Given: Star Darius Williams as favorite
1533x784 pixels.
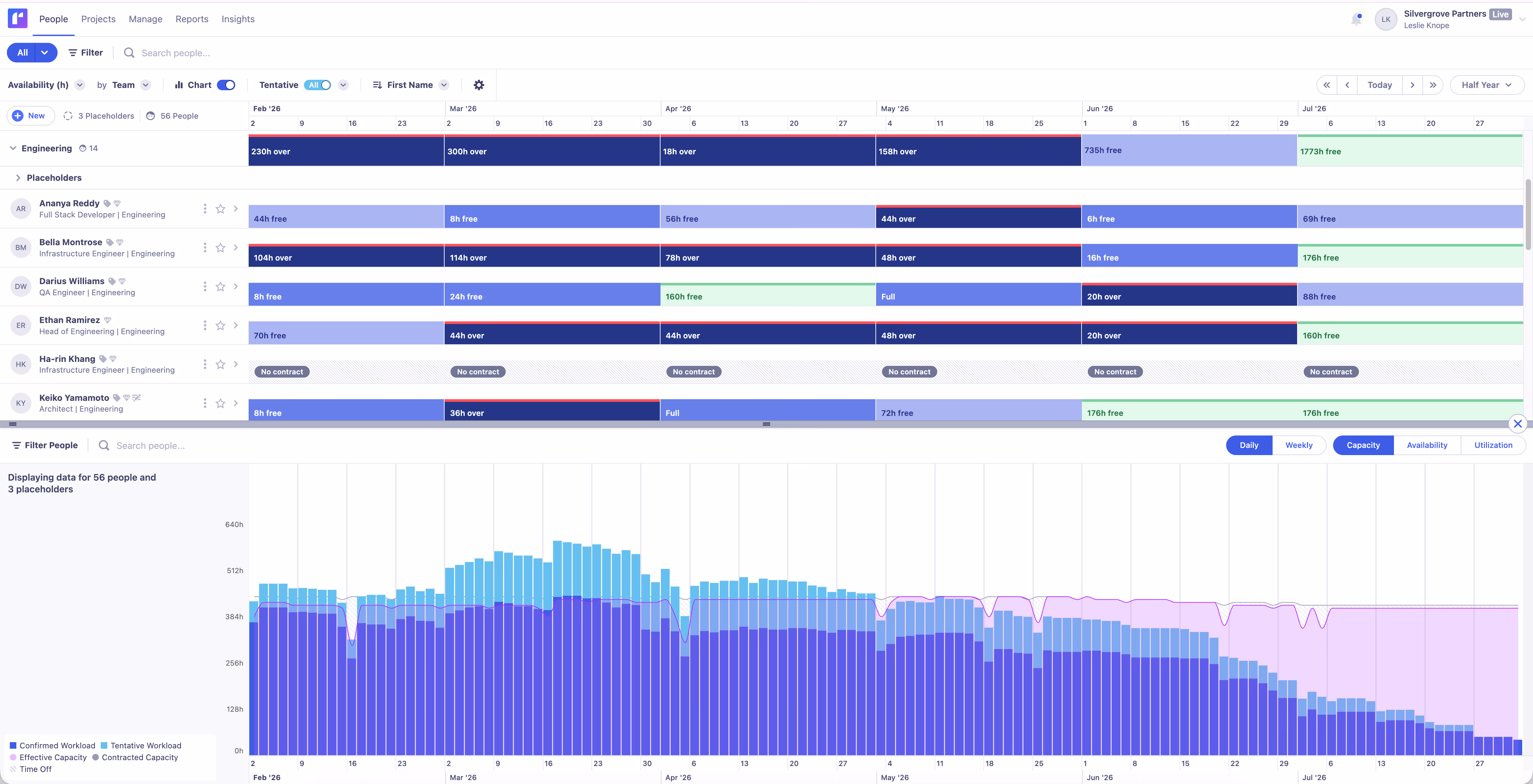Looking at the screenshot, I should 220,287.
